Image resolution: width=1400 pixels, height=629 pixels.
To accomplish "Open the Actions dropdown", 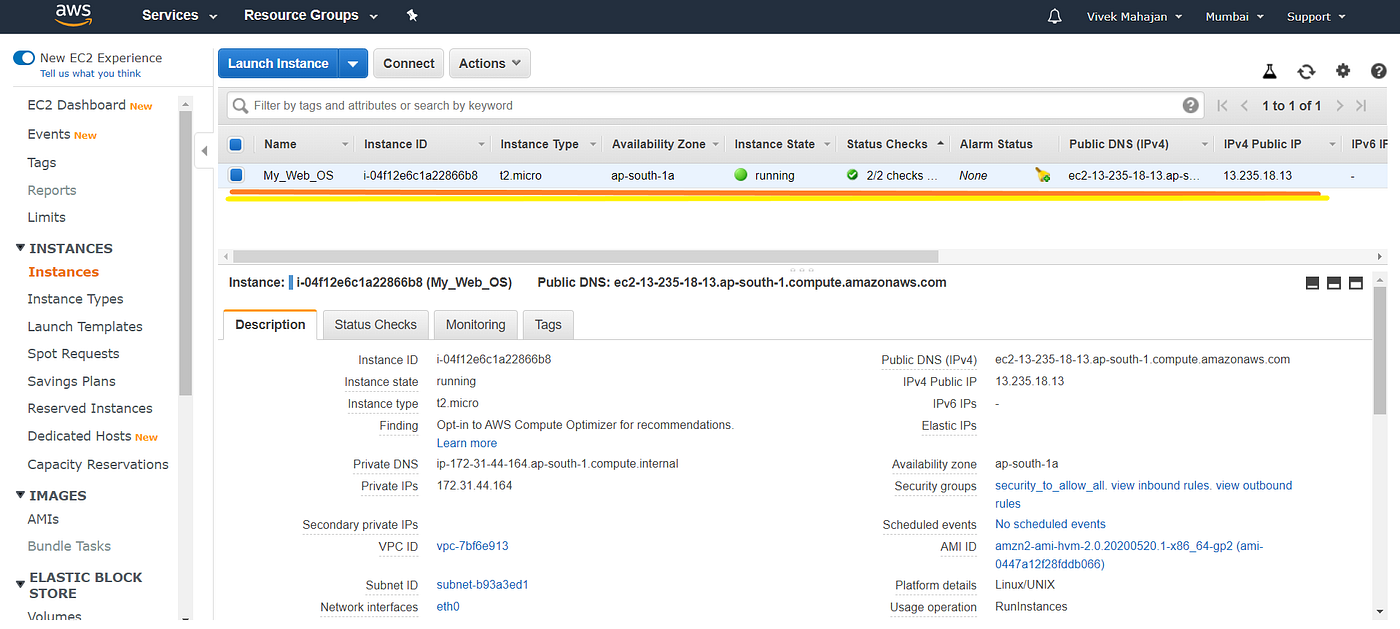I will [489, 62].
